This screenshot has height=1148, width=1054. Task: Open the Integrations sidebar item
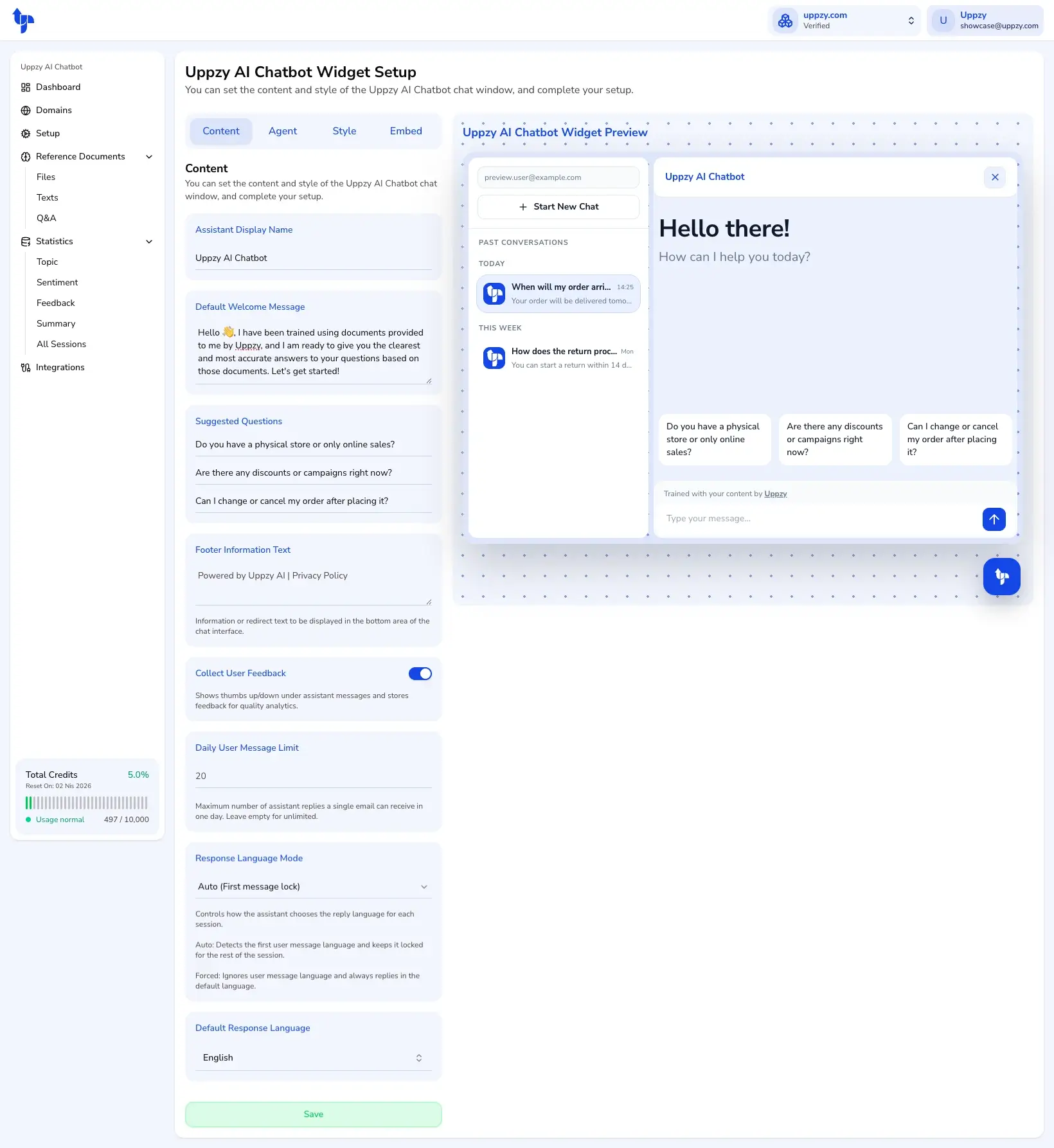(60, 368)
